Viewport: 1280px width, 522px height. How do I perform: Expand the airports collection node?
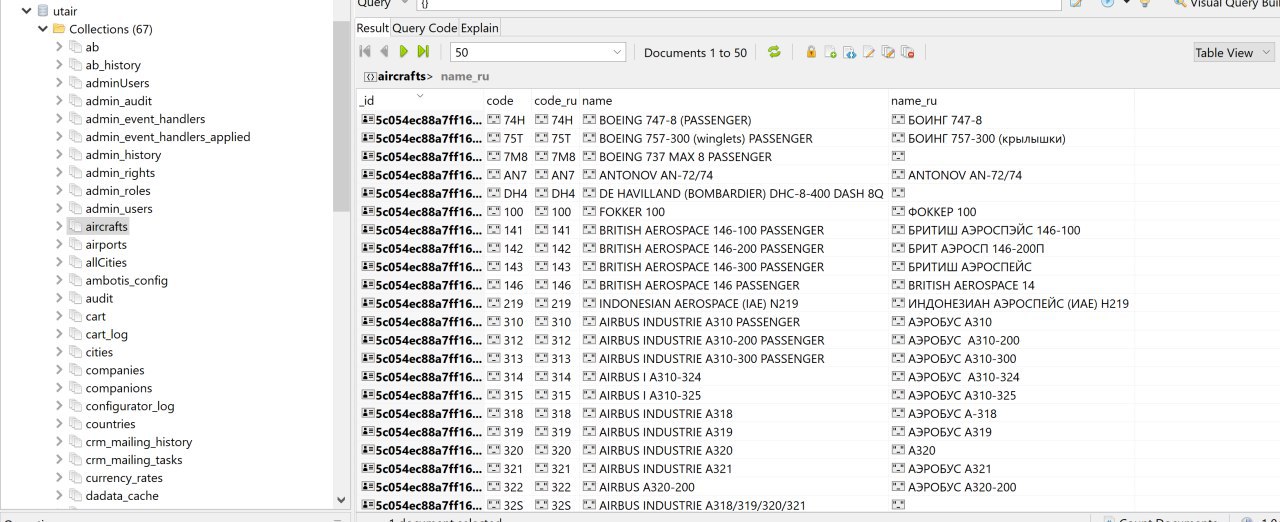pos(59,245)
